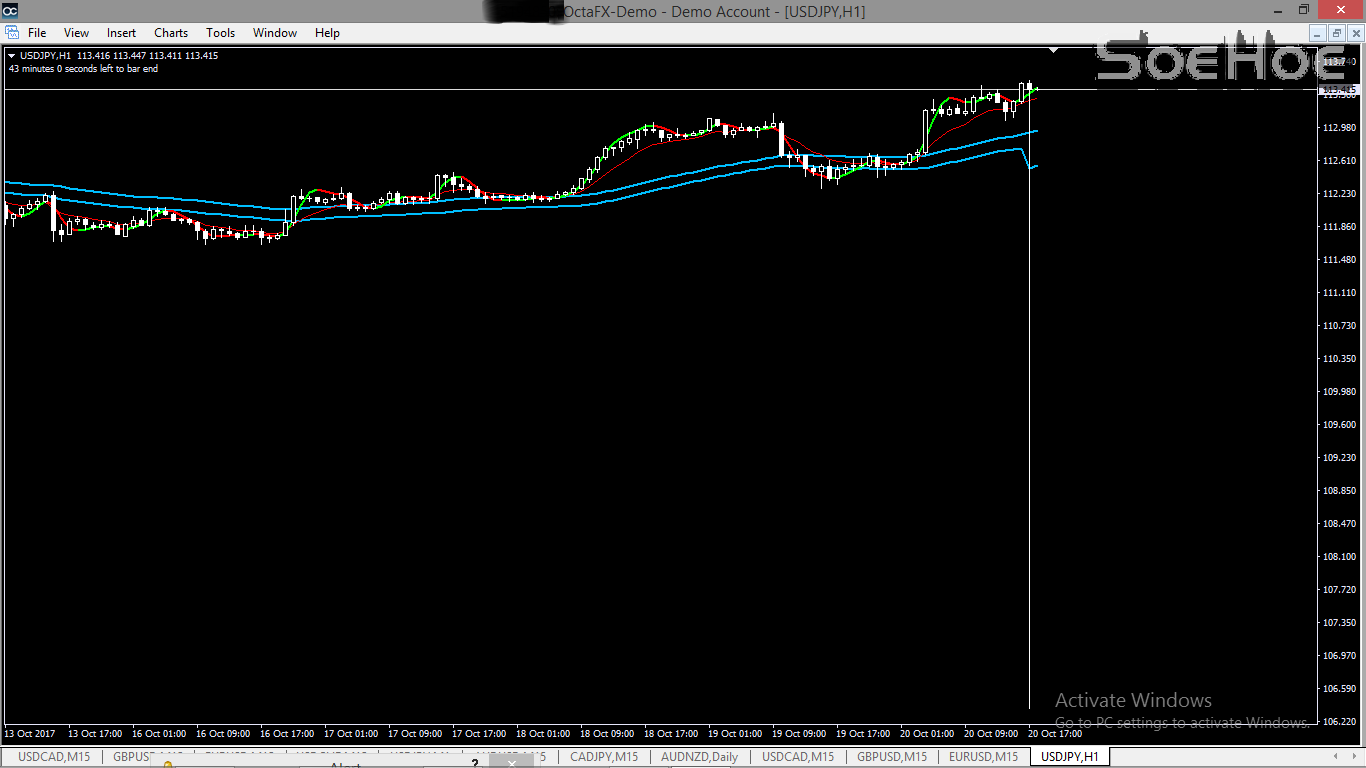
Task: Open the Insert menu
Action: click(x=121, y=33)
